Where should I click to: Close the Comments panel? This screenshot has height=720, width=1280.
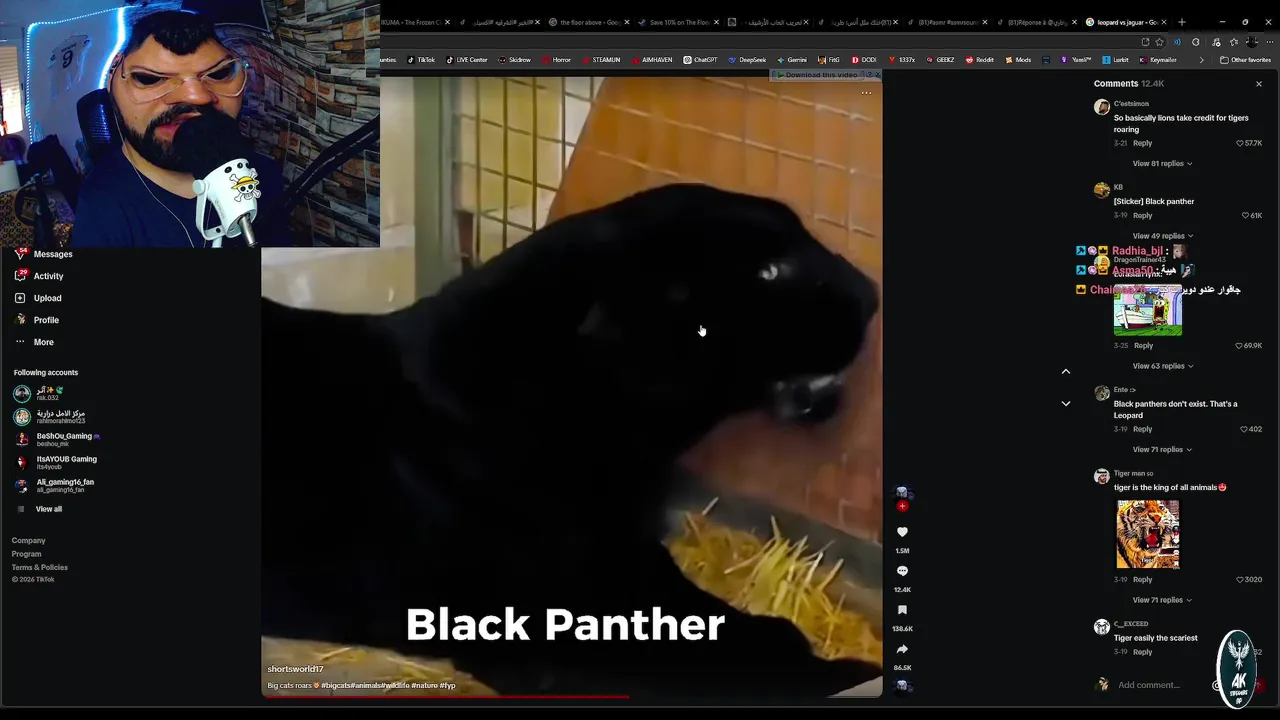[x=1259, y=84]
